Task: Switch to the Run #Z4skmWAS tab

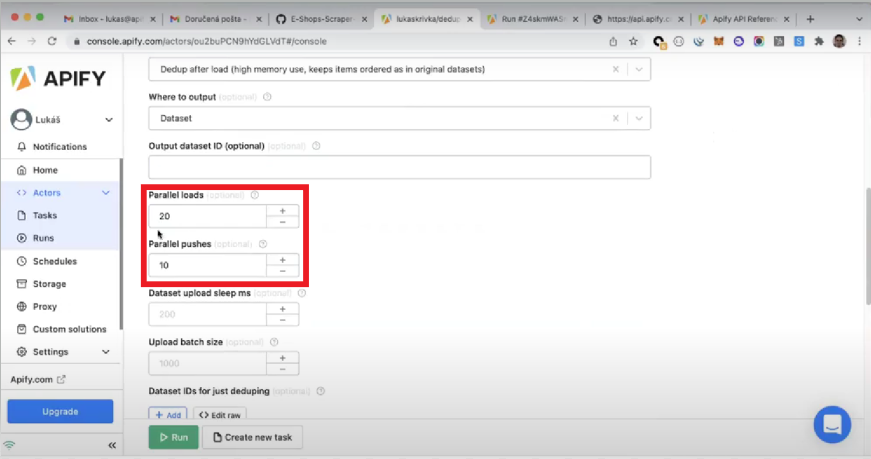Action: coord(532,19)
